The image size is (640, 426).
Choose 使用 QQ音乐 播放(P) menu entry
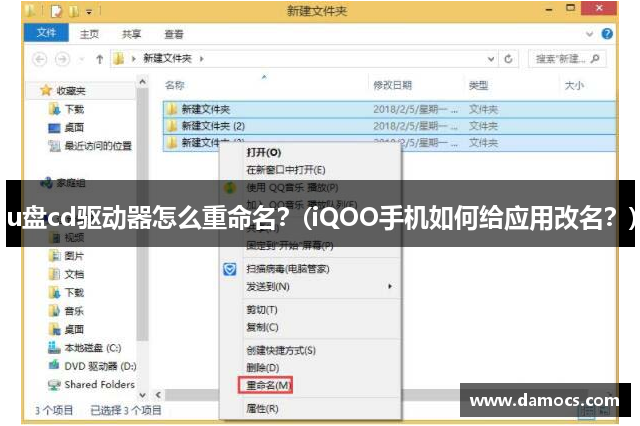[292, 188]
